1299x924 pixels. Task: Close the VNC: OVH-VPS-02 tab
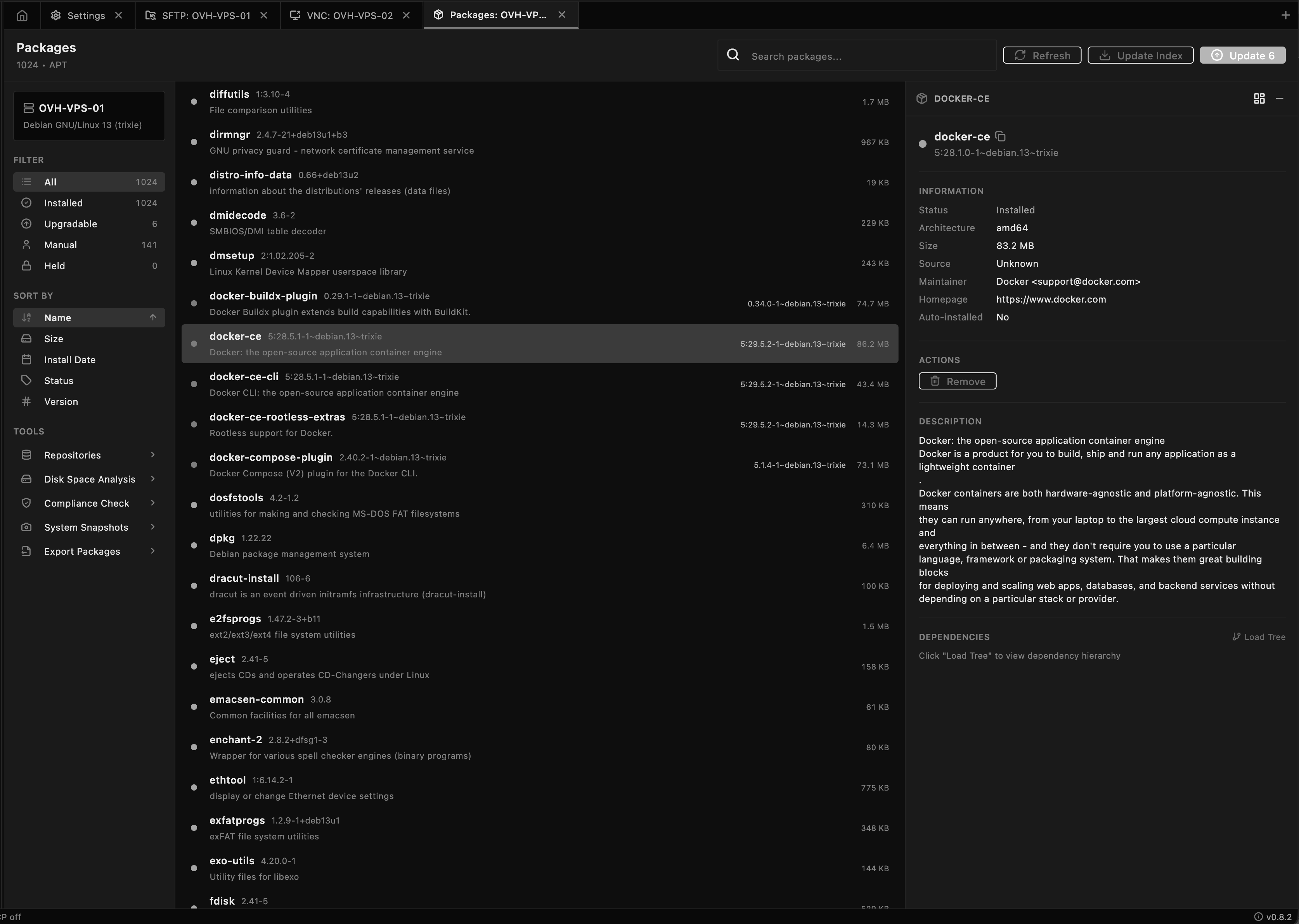click(x=406, y=16)
